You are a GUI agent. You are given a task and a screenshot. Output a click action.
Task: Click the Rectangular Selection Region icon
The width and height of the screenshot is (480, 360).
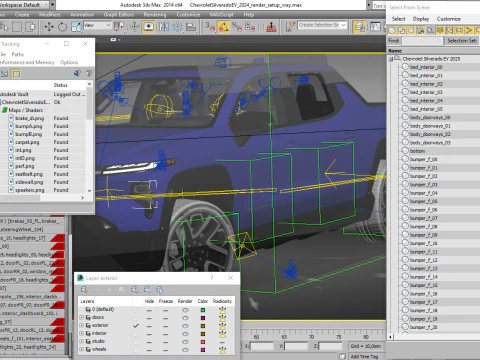pos(17,27)
